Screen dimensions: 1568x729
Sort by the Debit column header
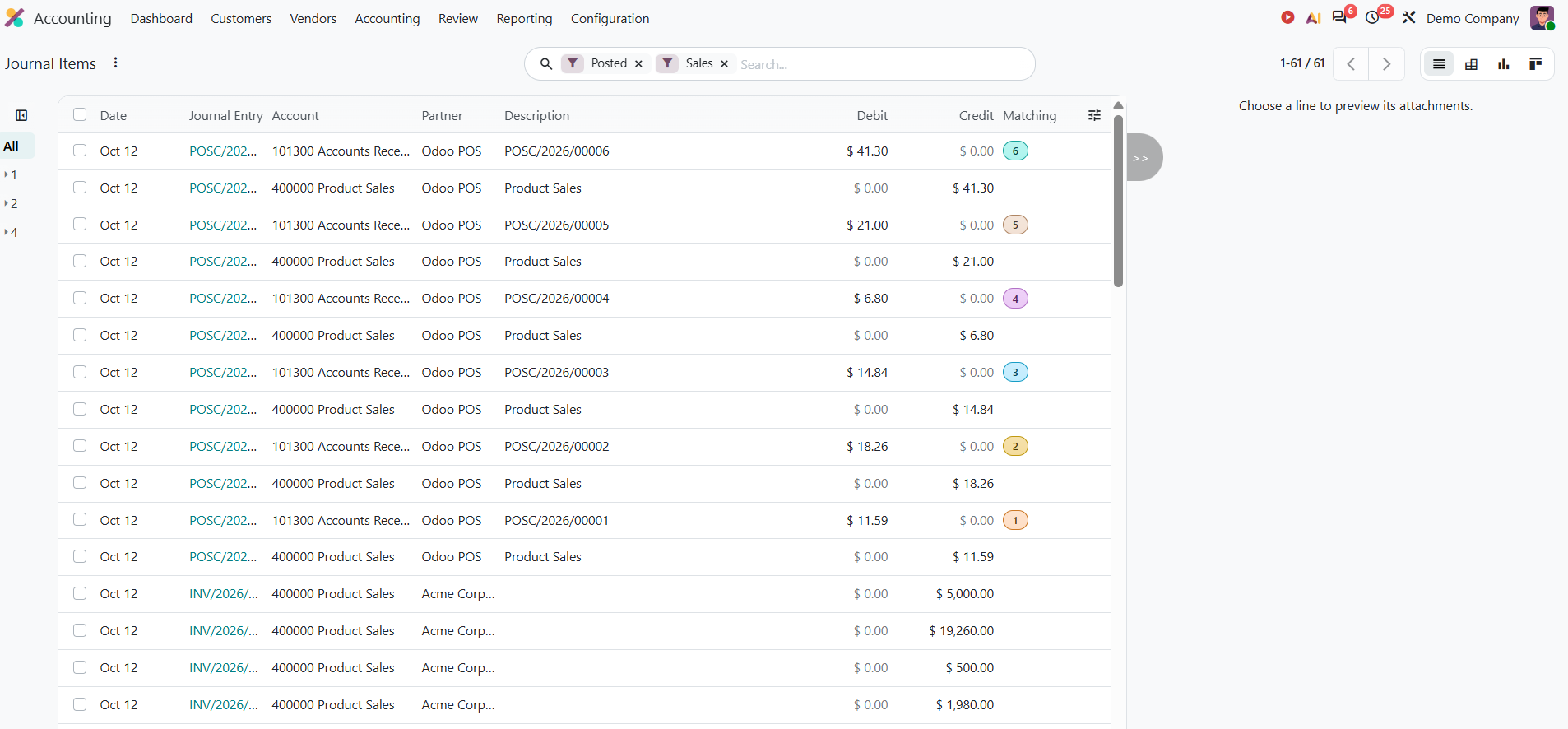click(872, 115)
